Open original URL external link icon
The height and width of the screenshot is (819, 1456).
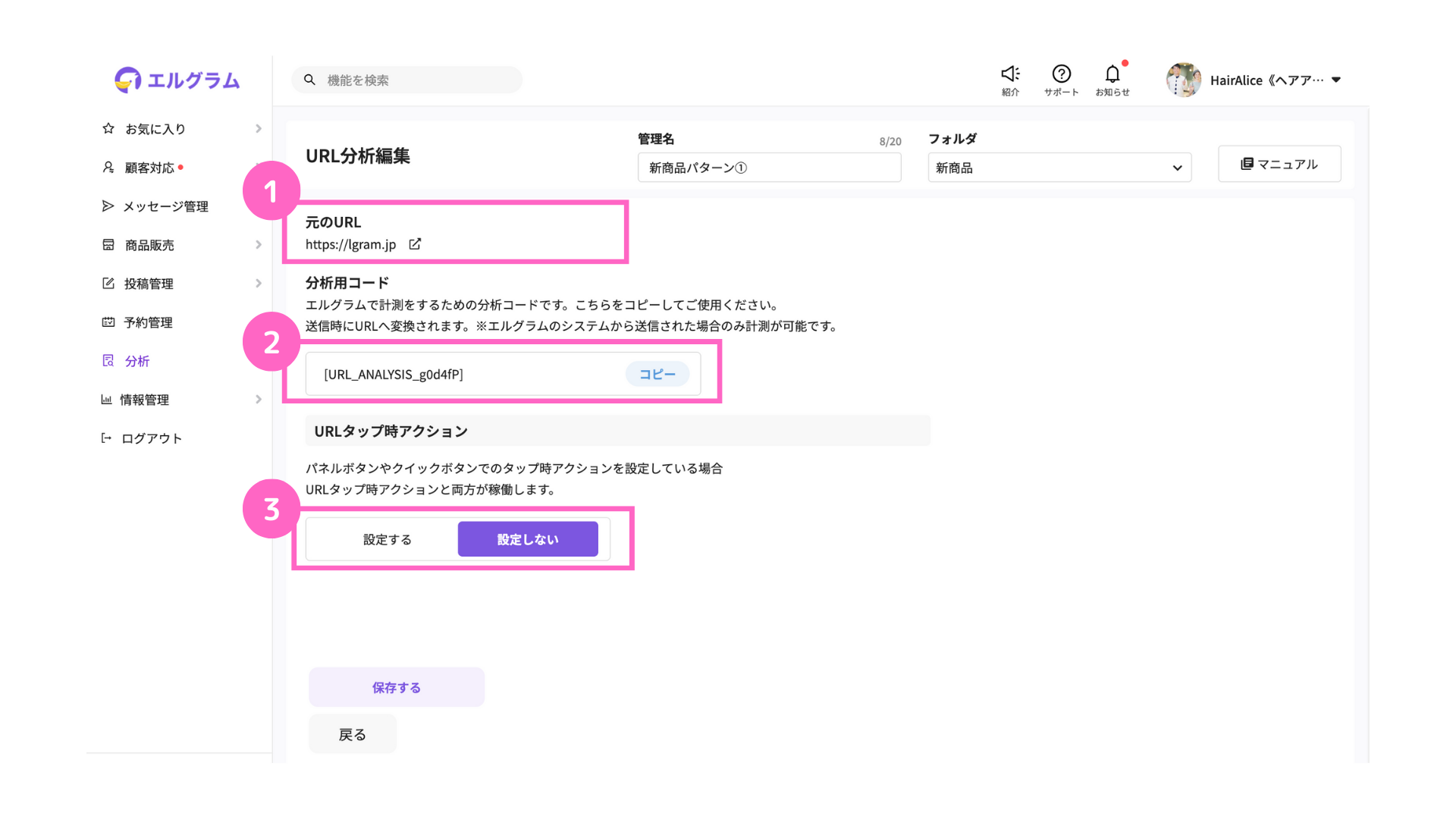coord(415,244)
